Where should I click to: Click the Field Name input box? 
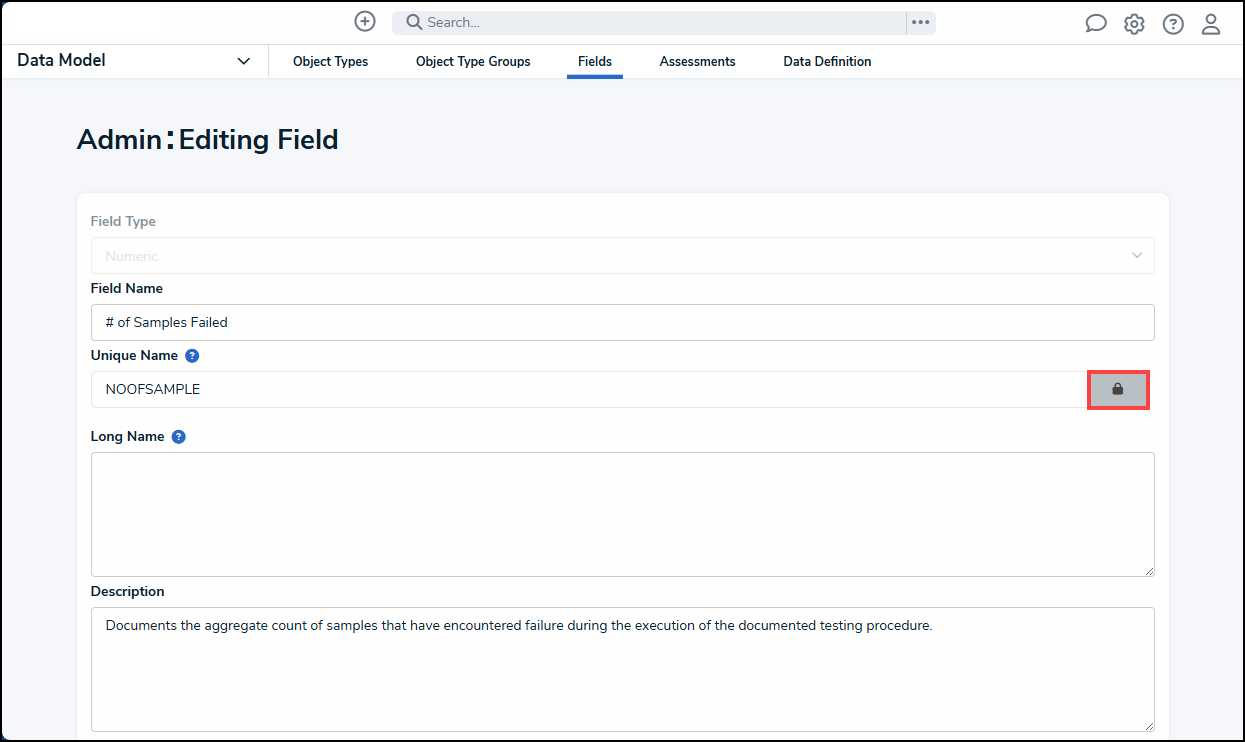click(x=622, y=322)
